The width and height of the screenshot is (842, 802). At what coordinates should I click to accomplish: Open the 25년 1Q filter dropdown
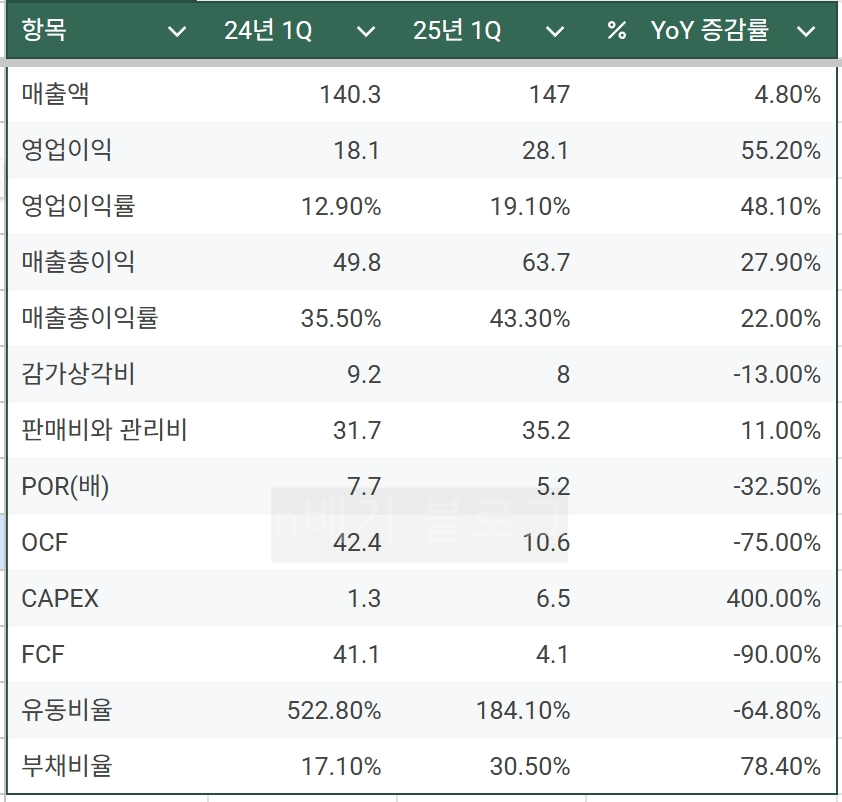554,31
